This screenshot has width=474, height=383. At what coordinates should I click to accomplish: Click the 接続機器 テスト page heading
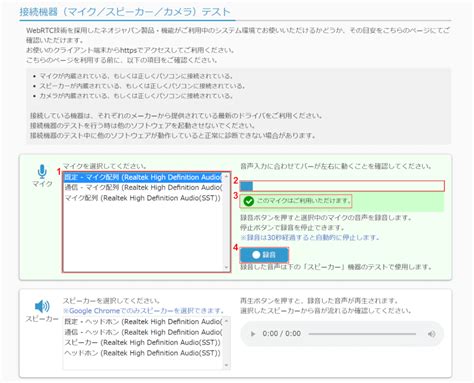click(125, 12)
